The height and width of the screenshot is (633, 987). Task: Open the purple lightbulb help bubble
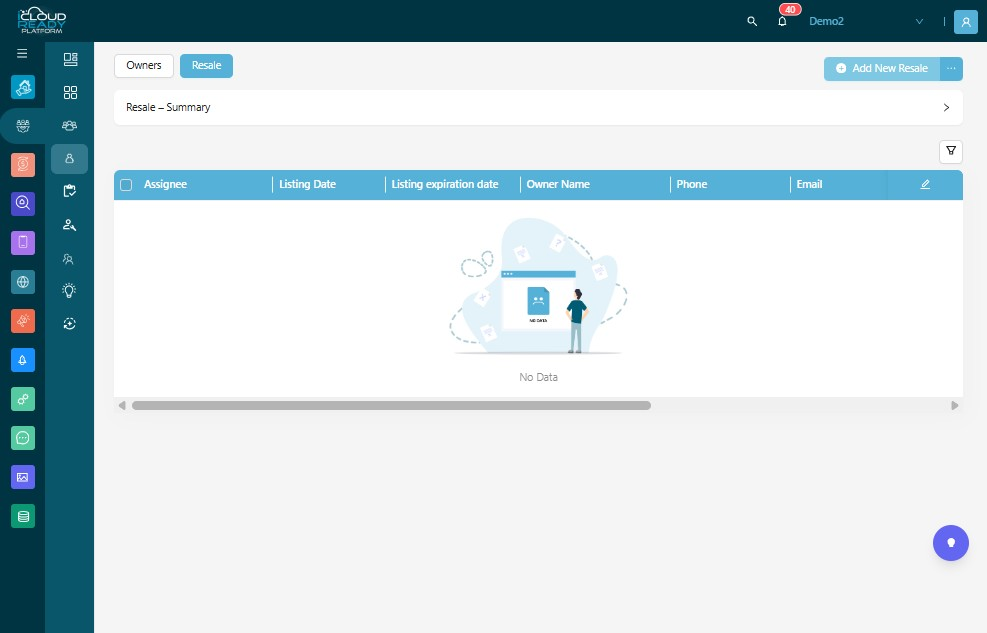(x=950, y=543)
